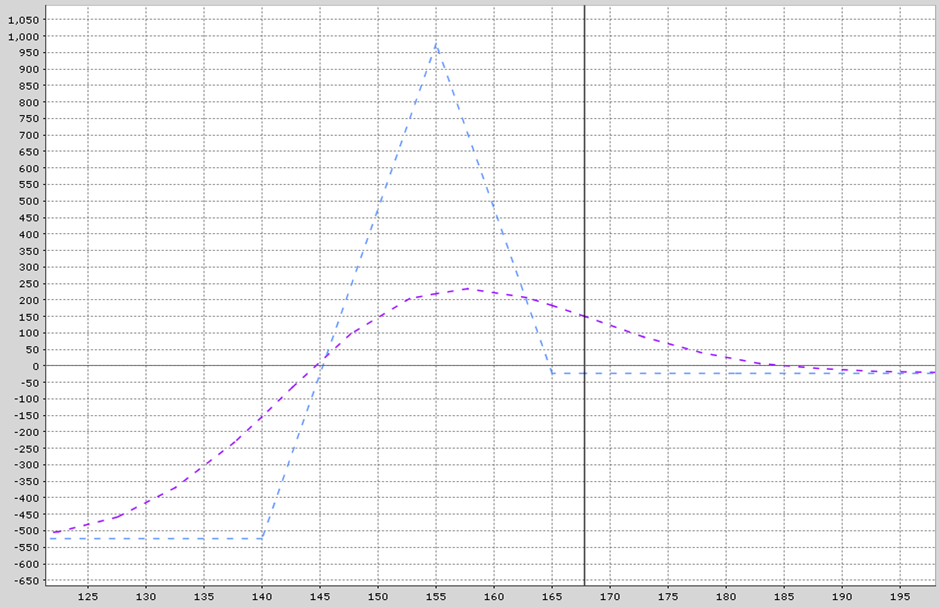Image resolution: width=940 pixels, height=608 pixels.
Task: Click the -300 y-axis tick label
Action: click(27, 465)
